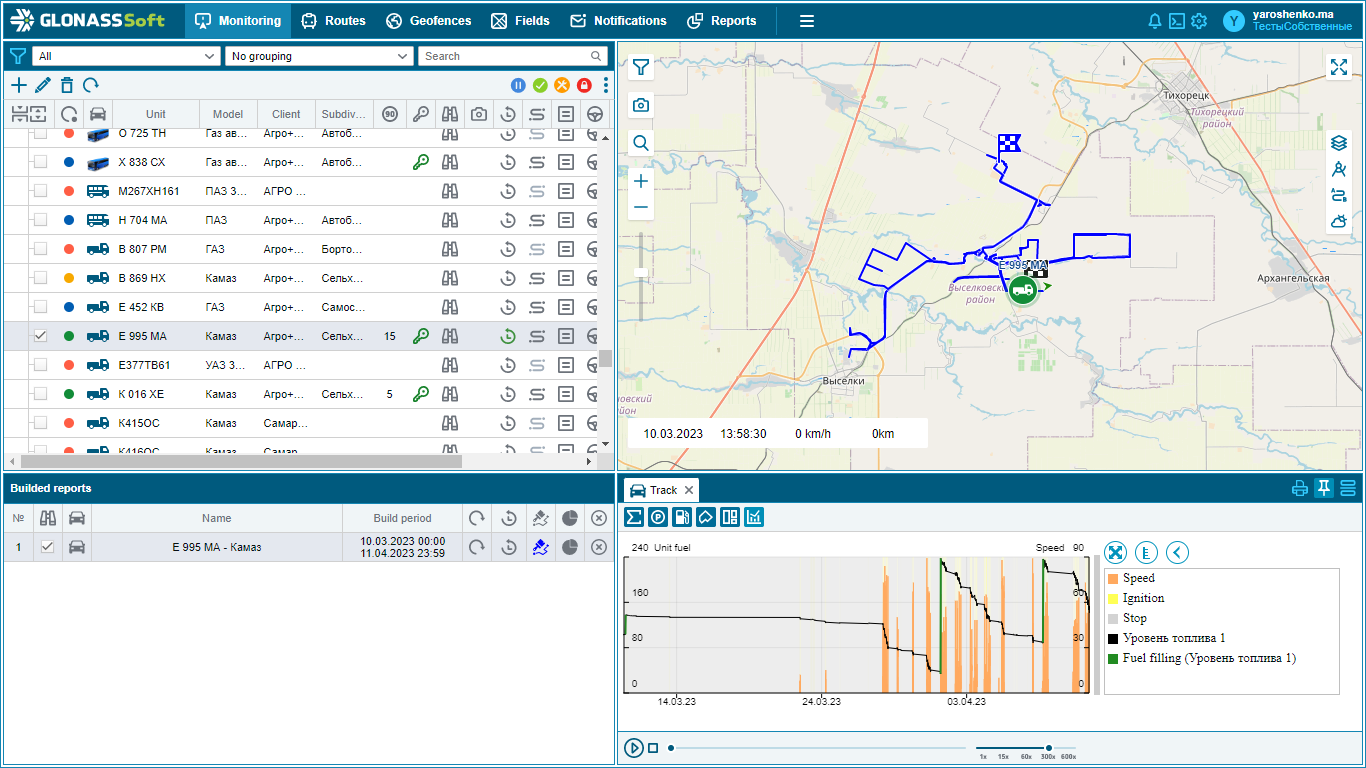
Task: Open notifications bell
Action: pos(1155,21)
